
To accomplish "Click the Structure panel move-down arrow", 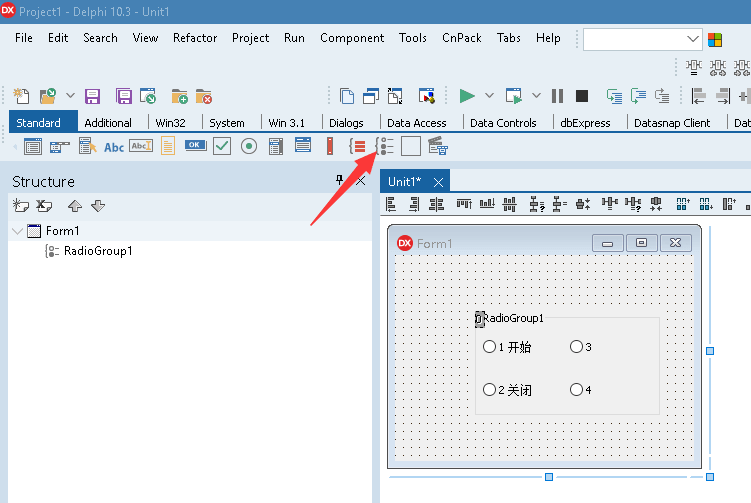I will click(x=98, y=206).
